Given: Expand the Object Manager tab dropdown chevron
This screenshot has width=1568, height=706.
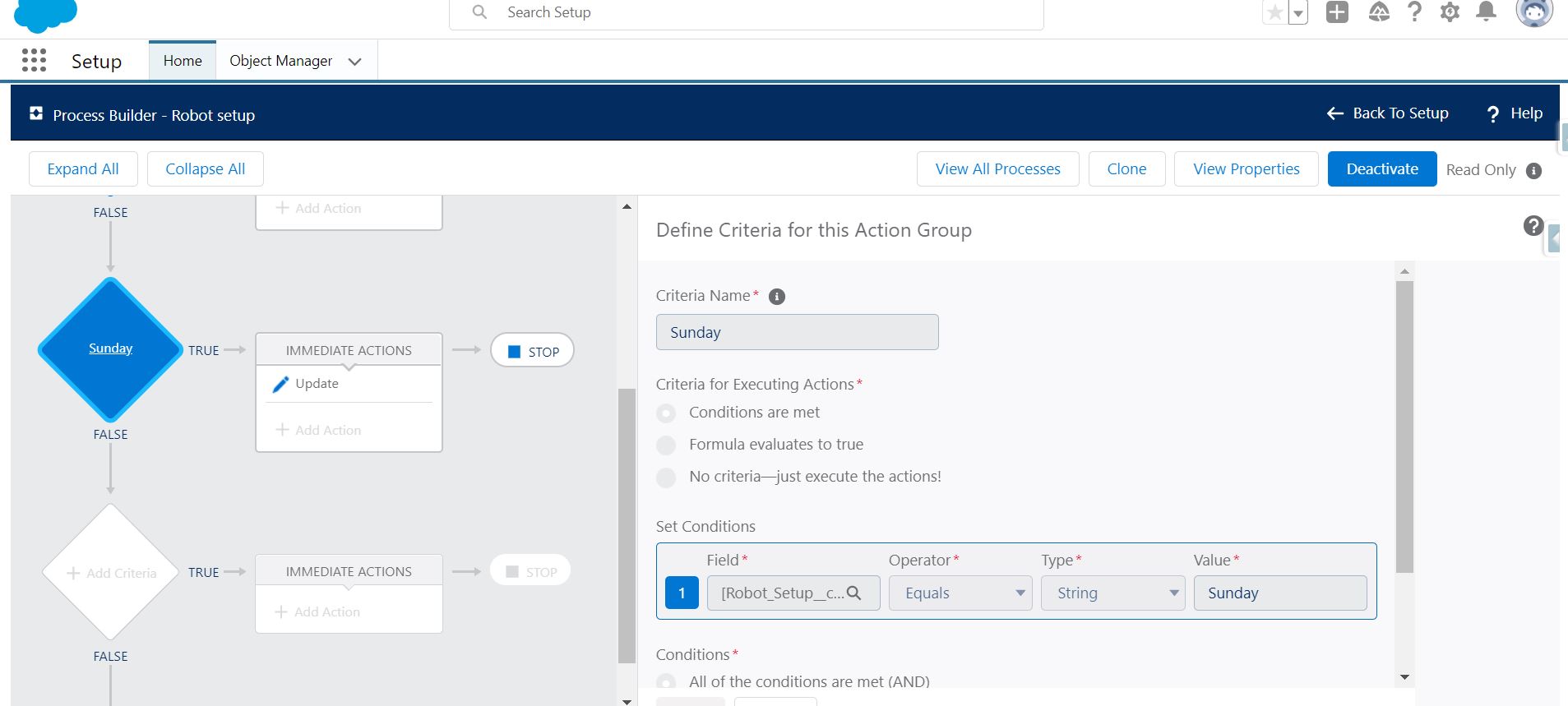Looking at the screenshot, I should pos(354,62).
